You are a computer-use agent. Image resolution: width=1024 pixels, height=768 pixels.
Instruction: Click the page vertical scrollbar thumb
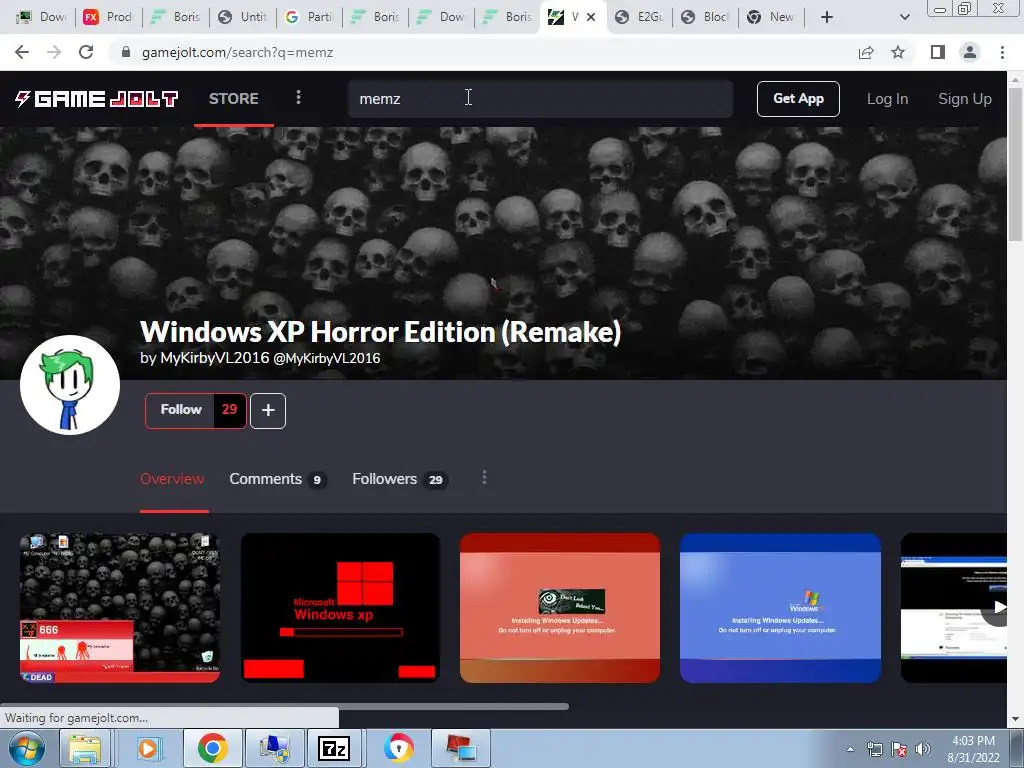[1015, 163]
